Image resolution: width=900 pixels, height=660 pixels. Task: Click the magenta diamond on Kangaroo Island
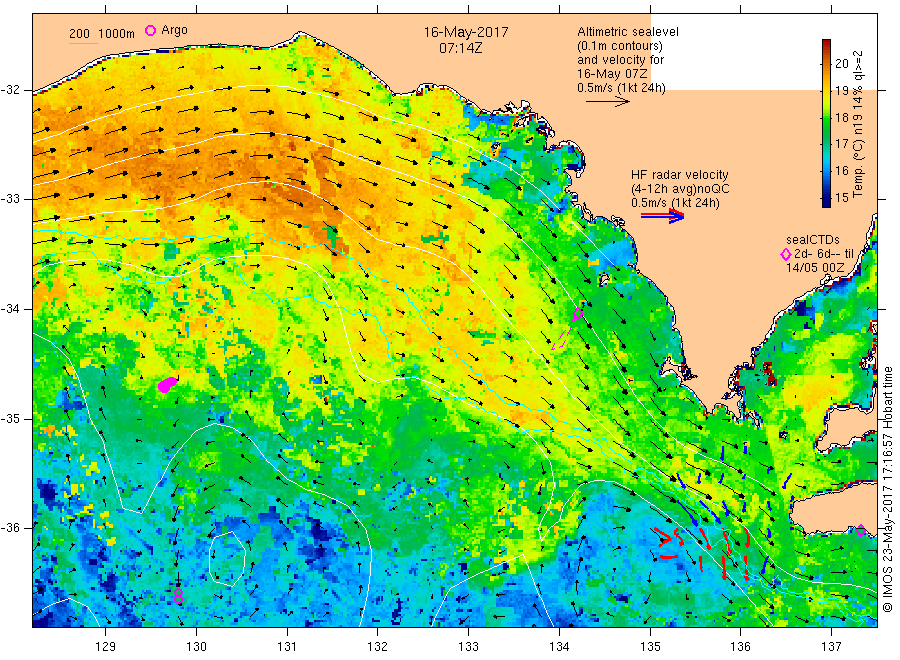tap(861, 530)
